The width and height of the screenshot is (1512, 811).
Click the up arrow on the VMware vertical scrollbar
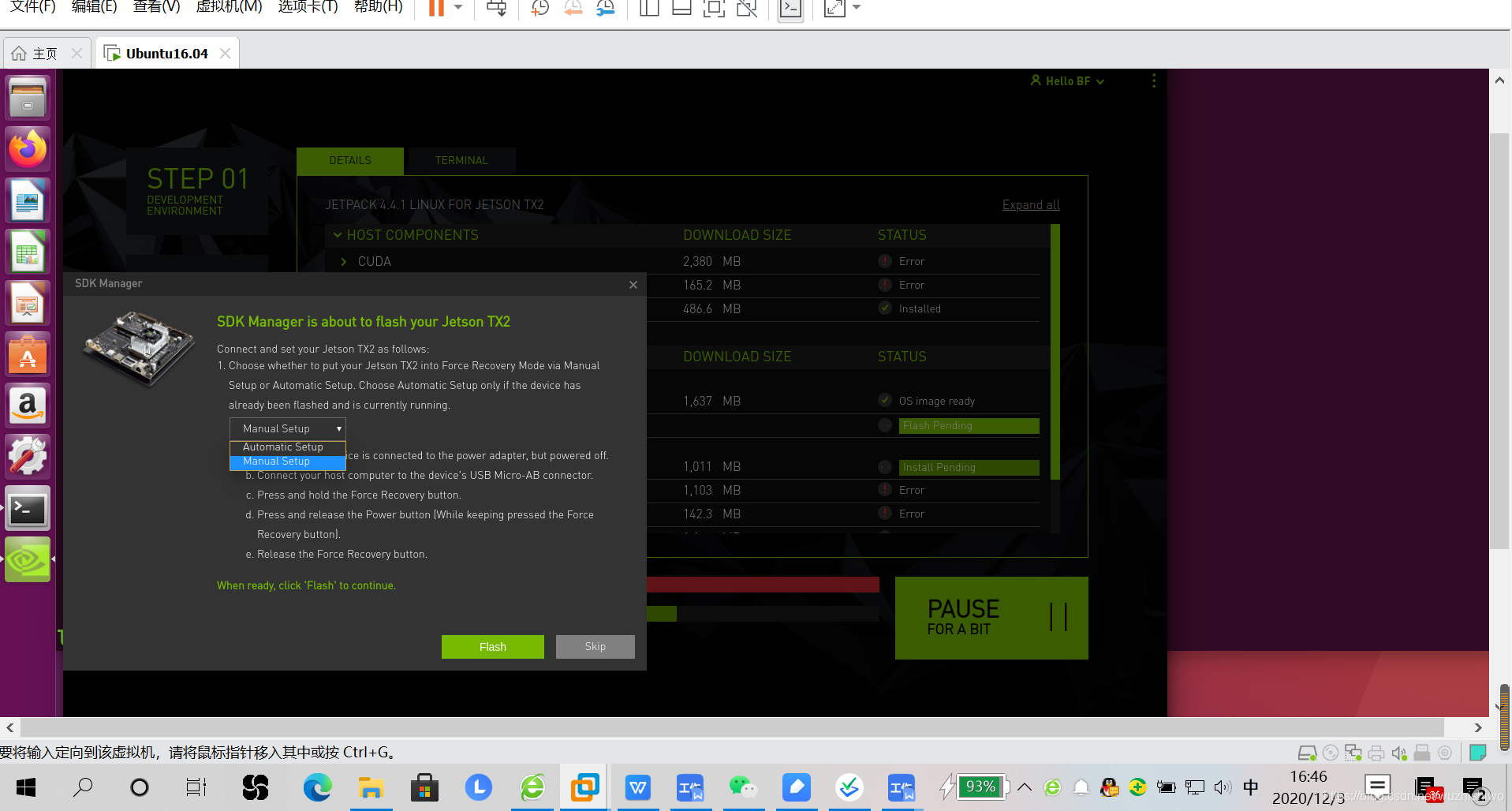[1499, 80]
